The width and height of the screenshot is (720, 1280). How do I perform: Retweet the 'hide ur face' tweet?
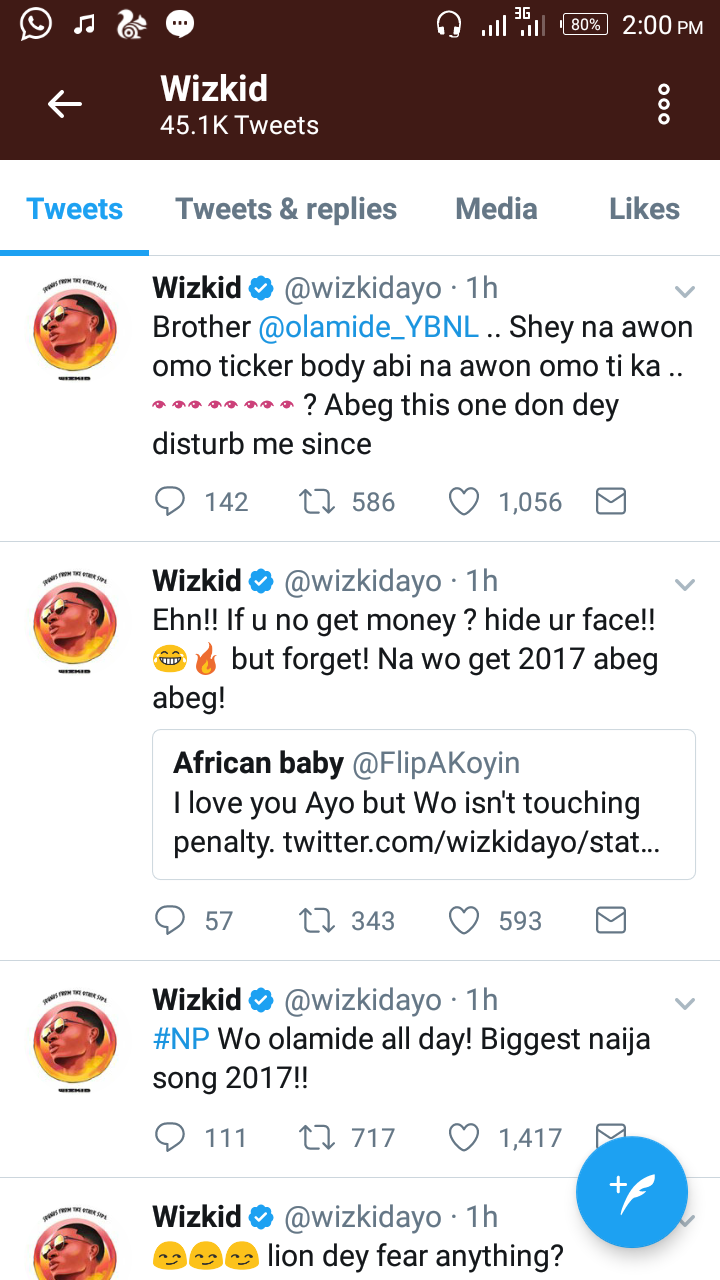point(317,920)
